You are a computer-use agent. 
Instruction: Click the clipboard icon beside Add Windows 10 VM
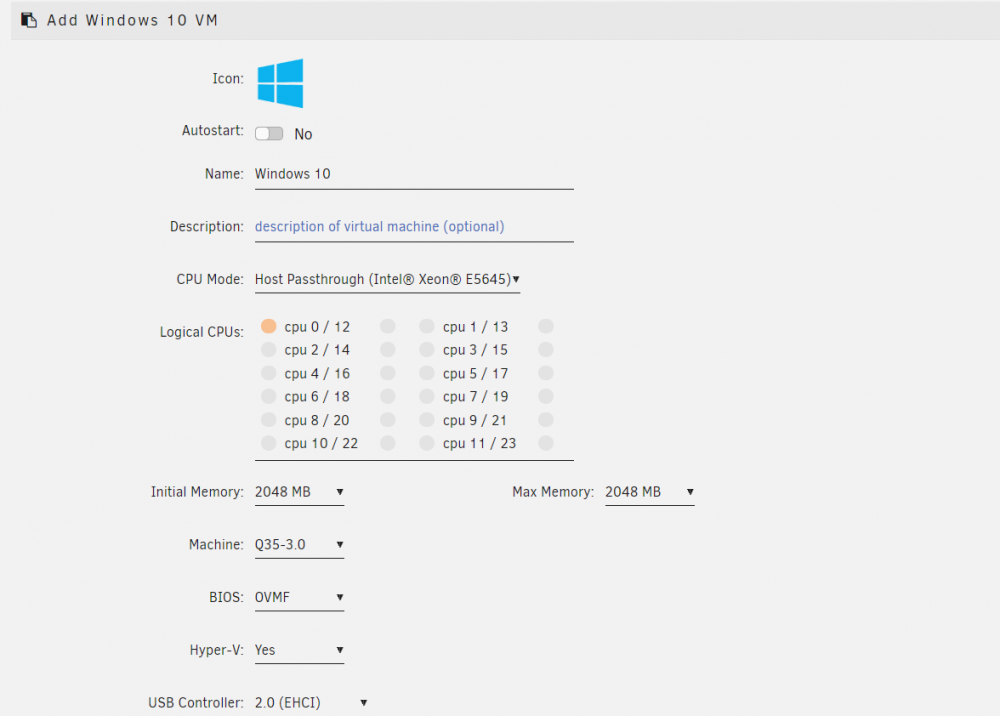point(29,20)
